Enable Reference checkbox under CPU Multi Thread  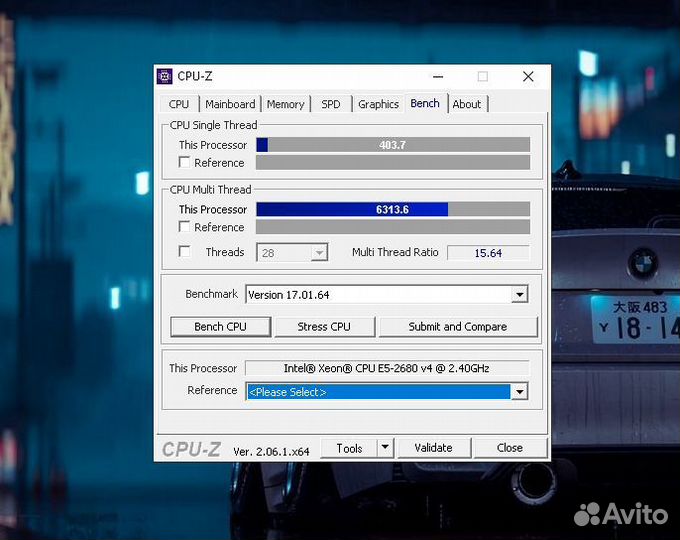(184, 226)
